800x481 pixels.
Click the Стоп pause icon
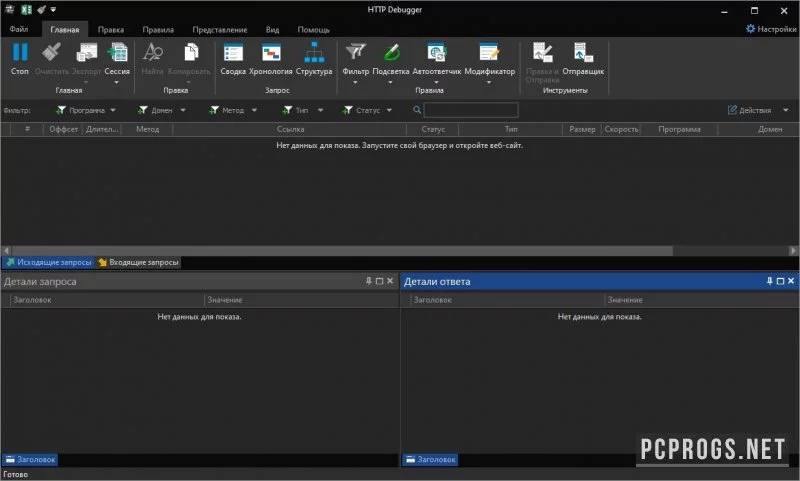tap(20, 52)
